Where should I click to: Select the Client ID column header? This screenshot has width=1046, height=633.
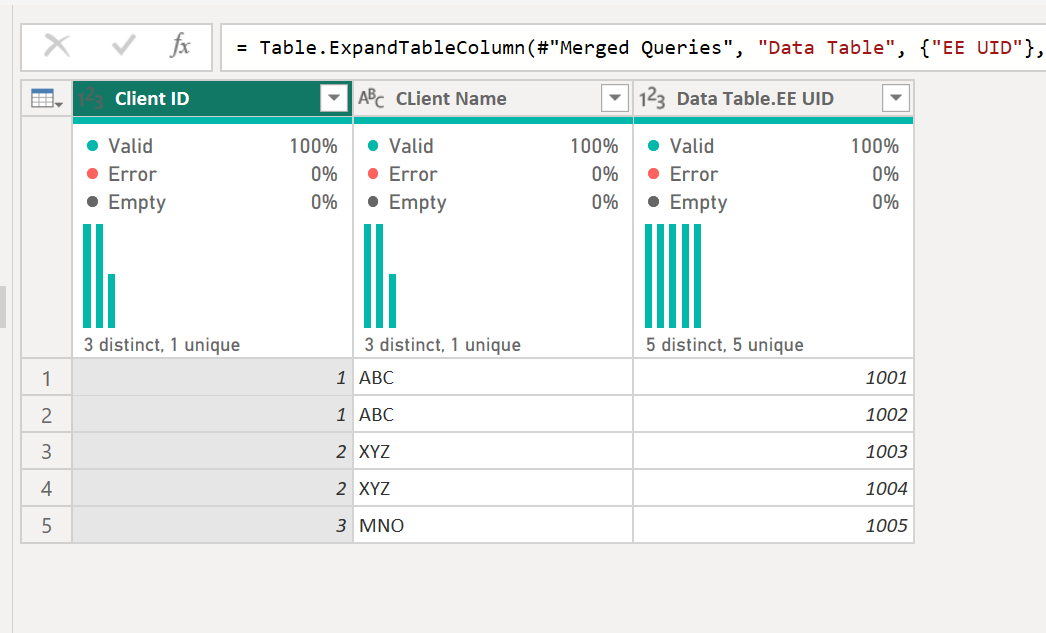point(212,99)
